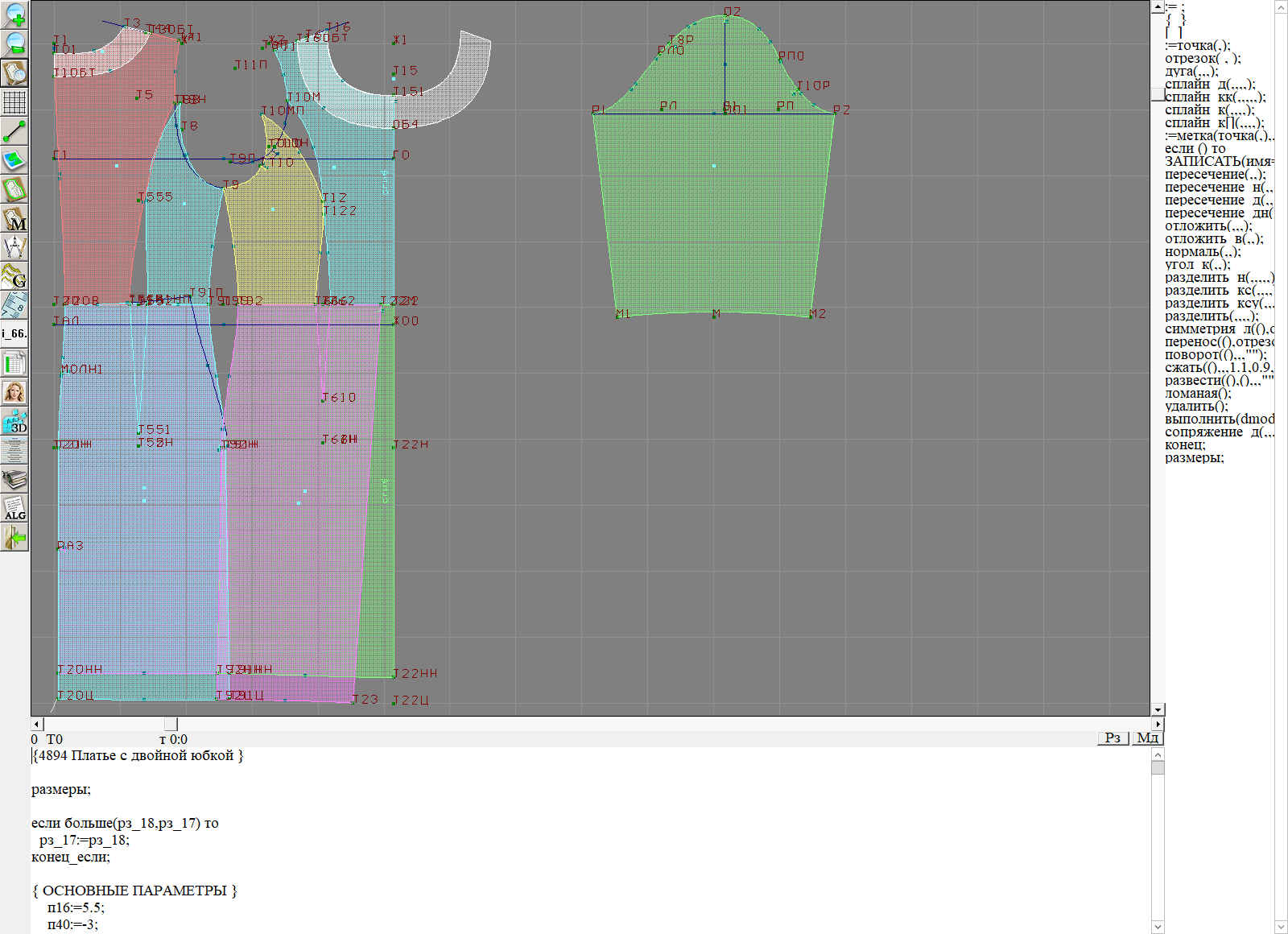Click the i_66. toolbar button
The image size is (1288, 934).
point(14,333)
